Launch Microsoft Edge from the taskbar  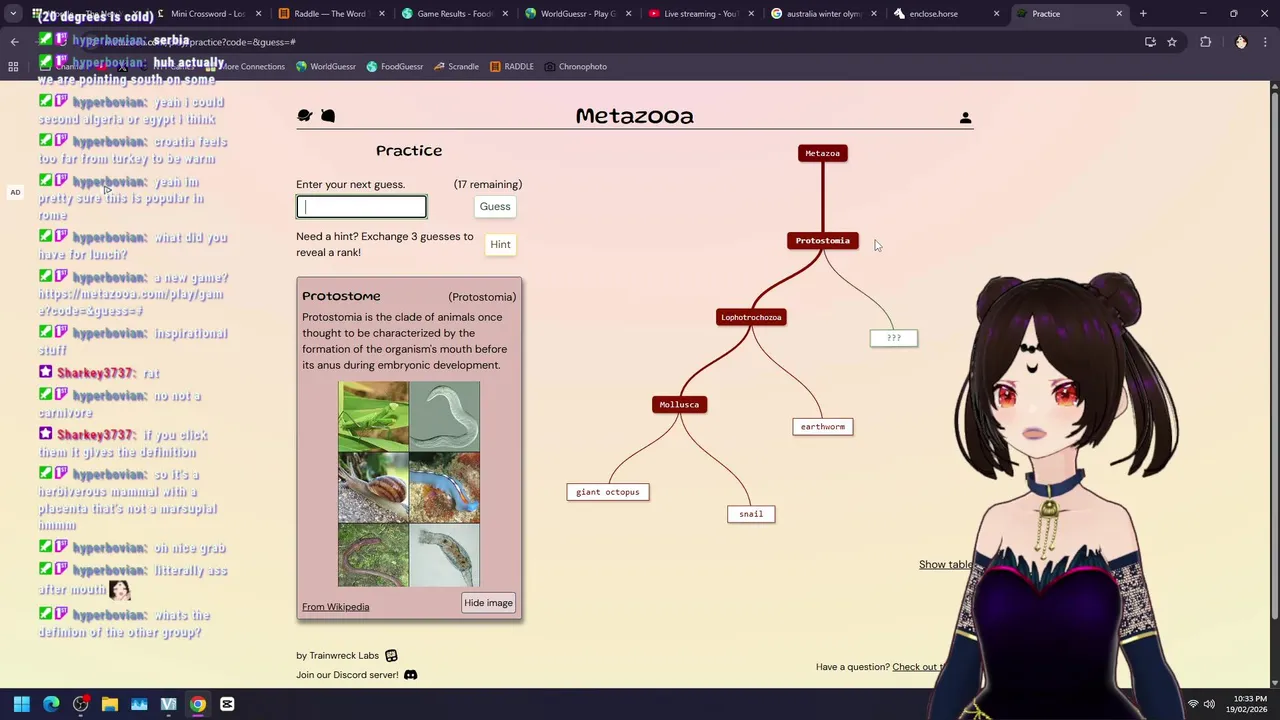pyautogui.click(x=51, y=704)
